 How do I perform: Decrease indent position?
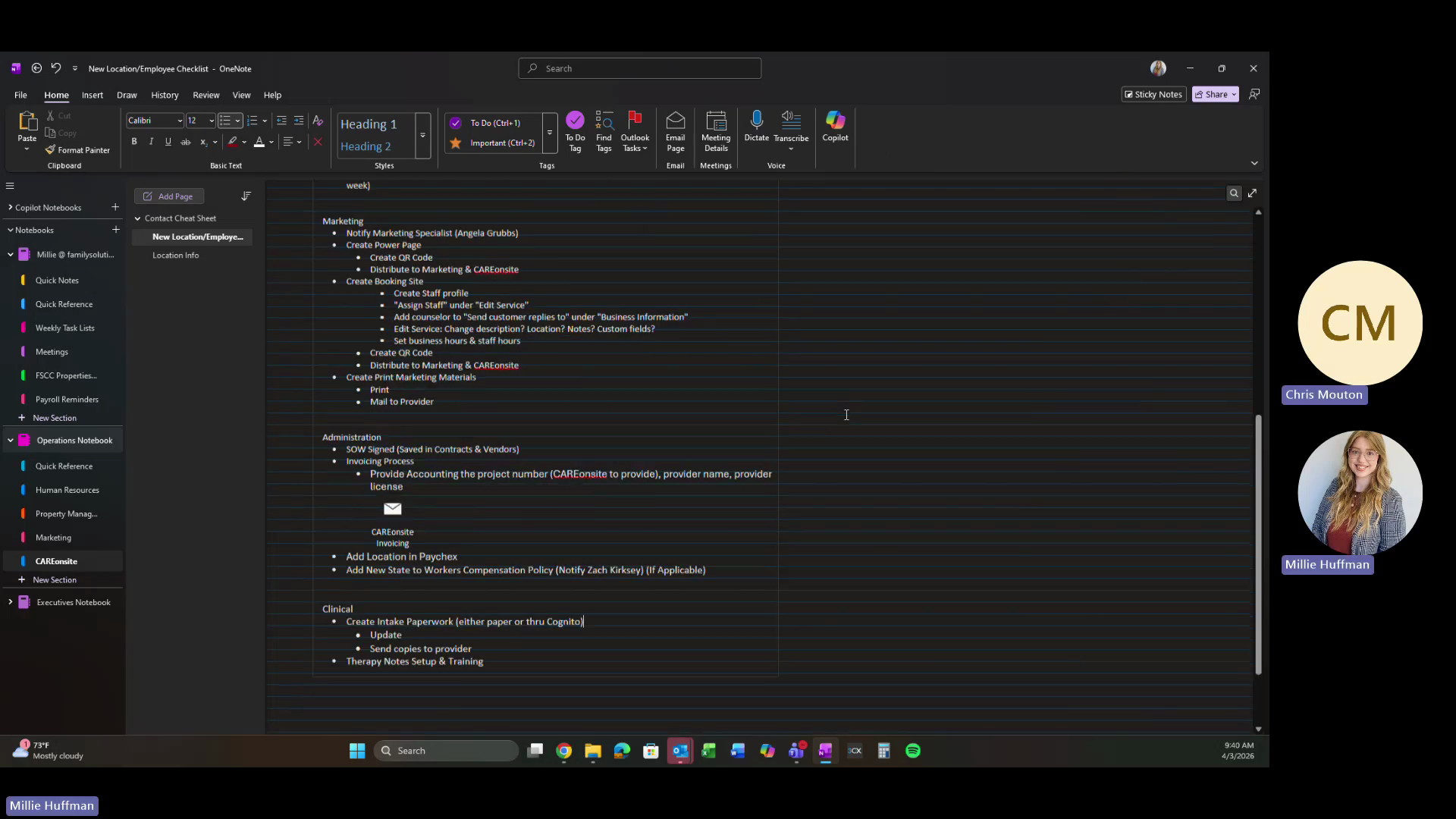tap(281, 121)
